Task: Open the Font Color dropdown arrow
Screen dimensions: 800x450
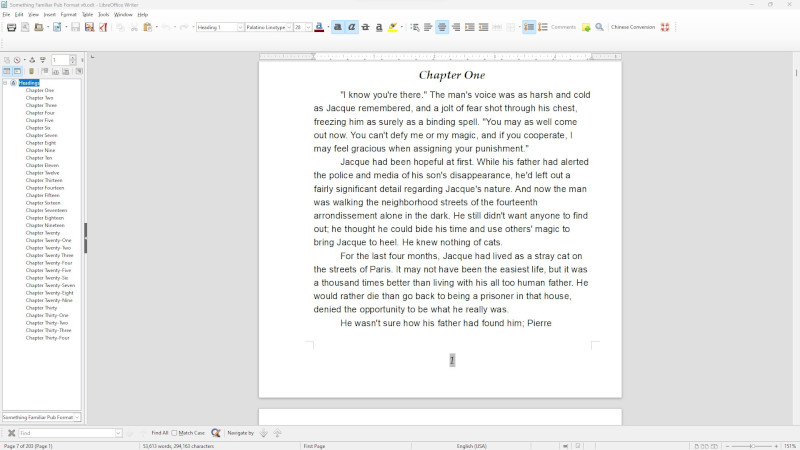Action: (x=328, y=27)
